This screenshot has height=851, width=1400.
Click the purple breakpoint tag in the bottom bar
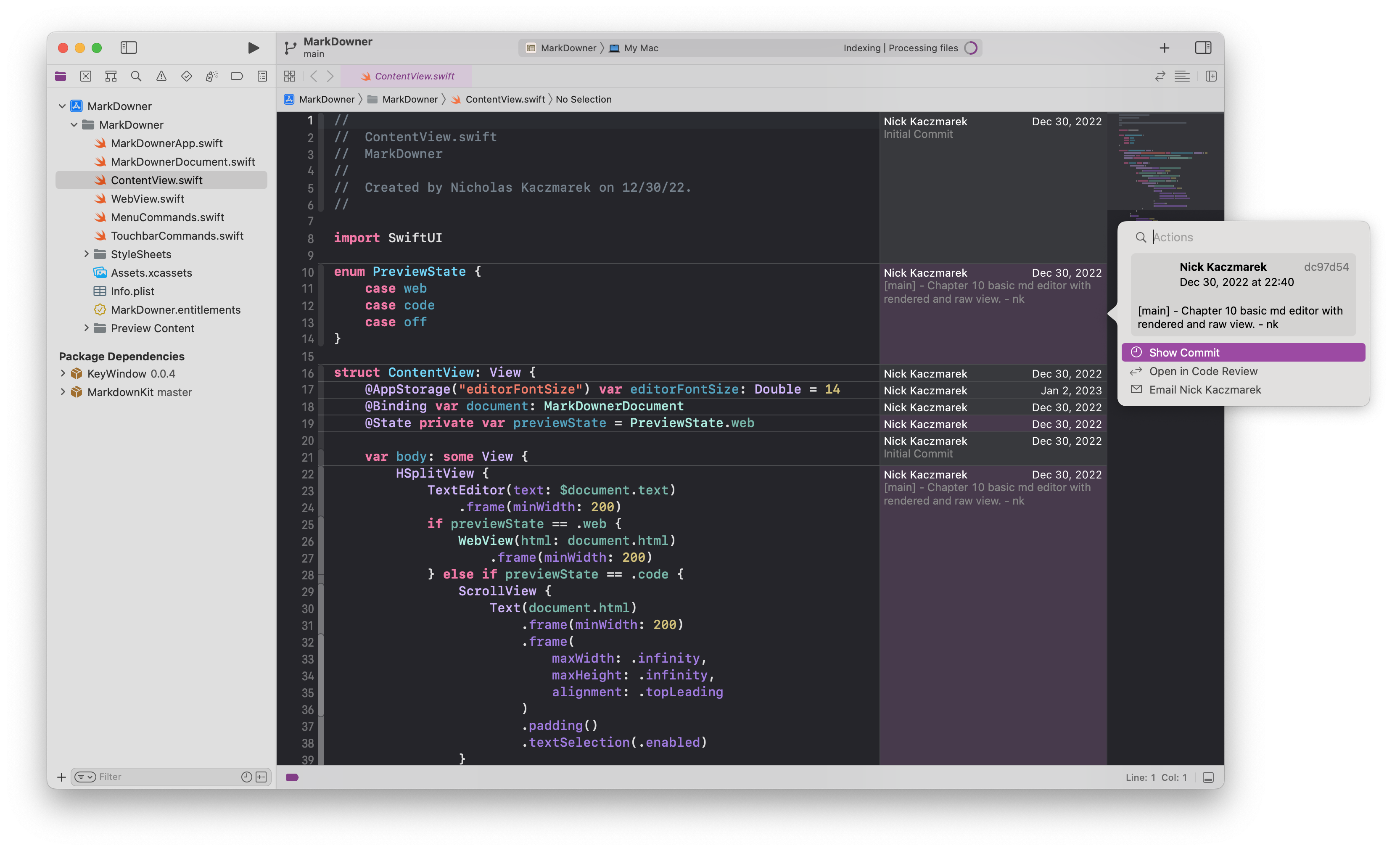(x=292, y=777)
